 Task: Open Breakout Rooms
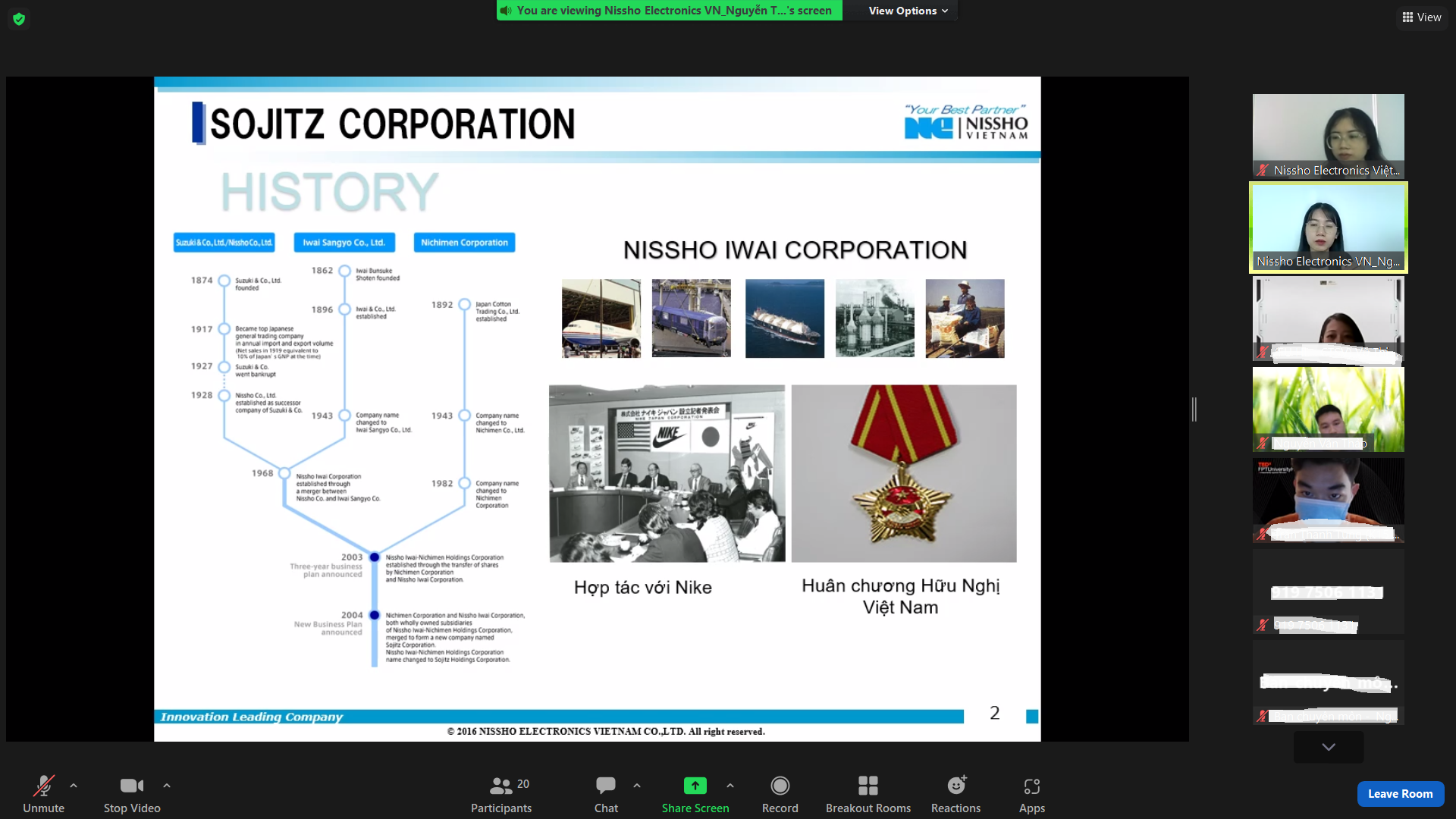point(868,794)
